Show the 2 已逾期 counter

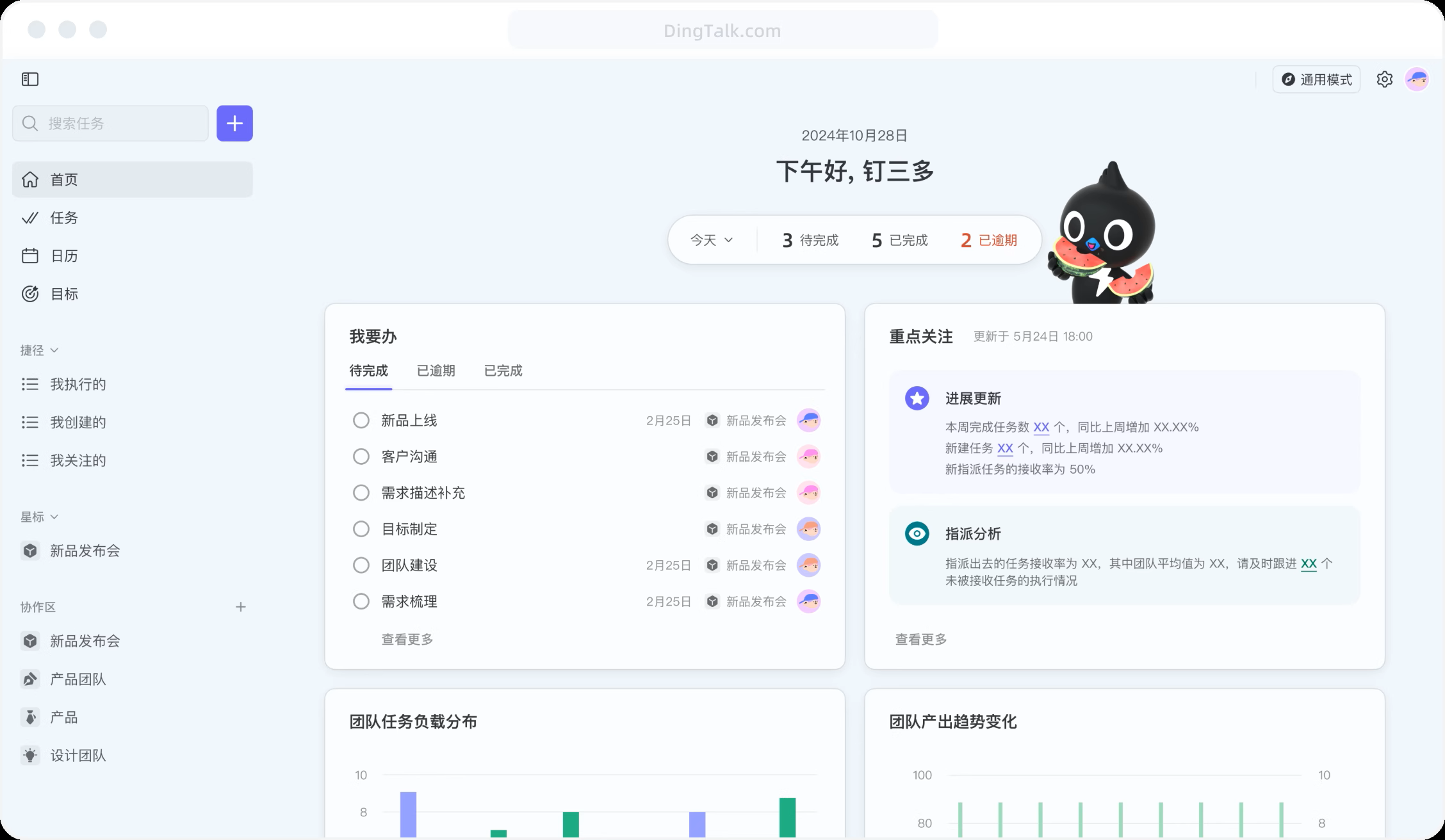[x=989, y=240]
